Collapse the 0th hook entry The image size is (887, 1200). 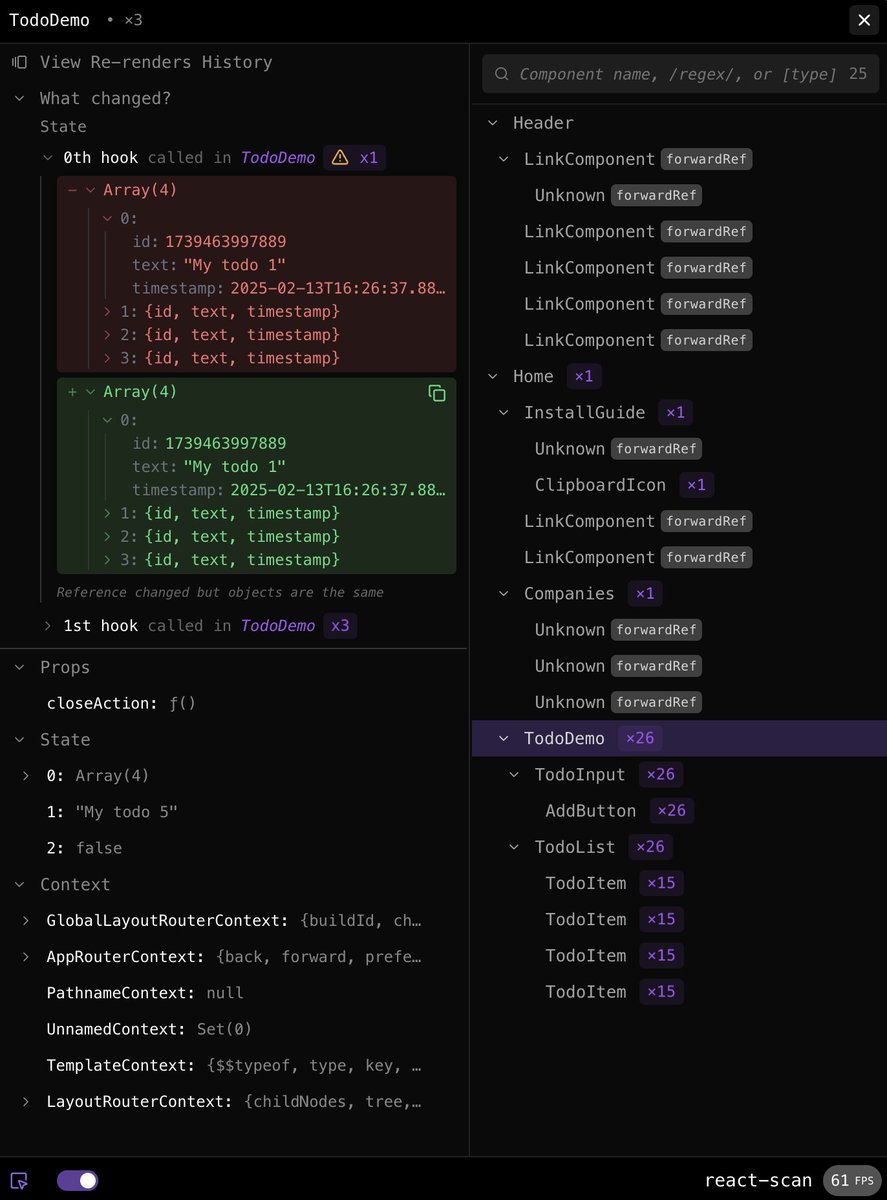pos(48,157)
